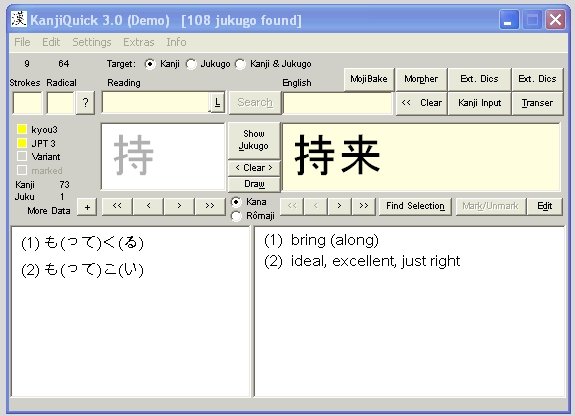Select the Rômaji display radio button
The image size is (575, 416).
coord(236,216)
